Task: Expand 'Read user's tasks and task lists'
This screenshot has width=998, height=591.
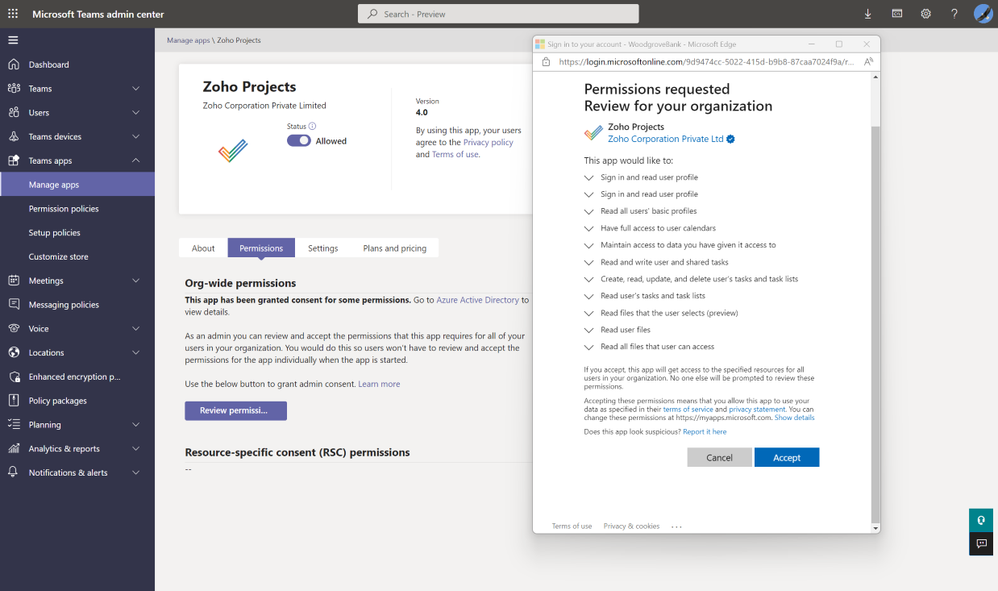Action: 589,296
